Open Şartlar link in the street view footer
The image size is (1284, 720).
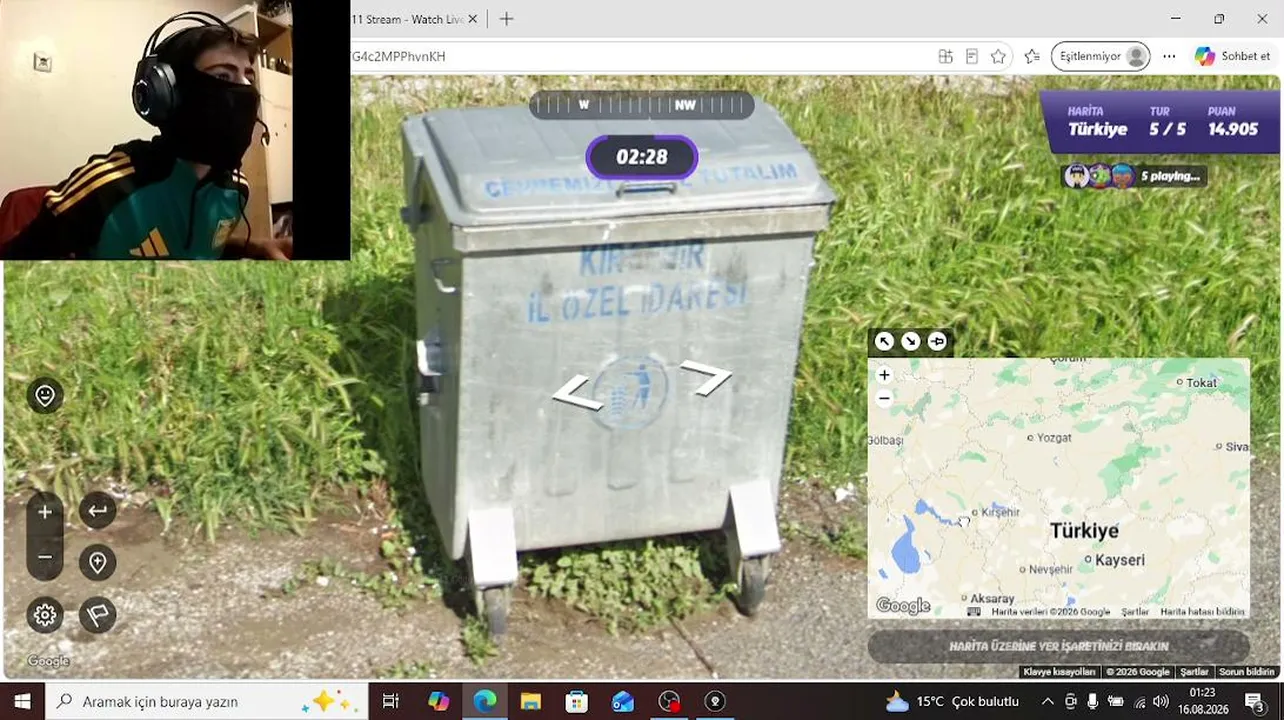tap(1194, 672)
